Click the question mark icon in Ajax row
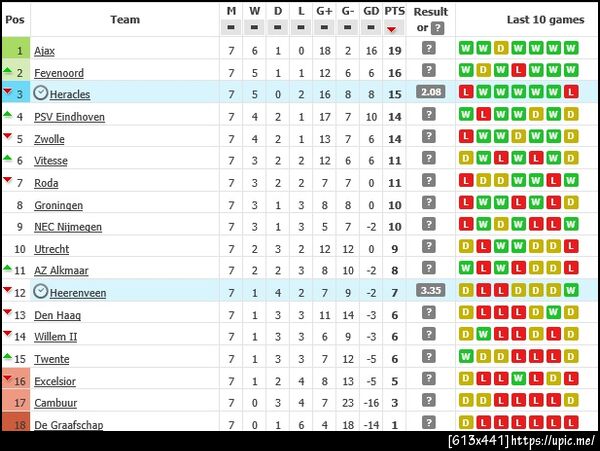 (429, 48)
